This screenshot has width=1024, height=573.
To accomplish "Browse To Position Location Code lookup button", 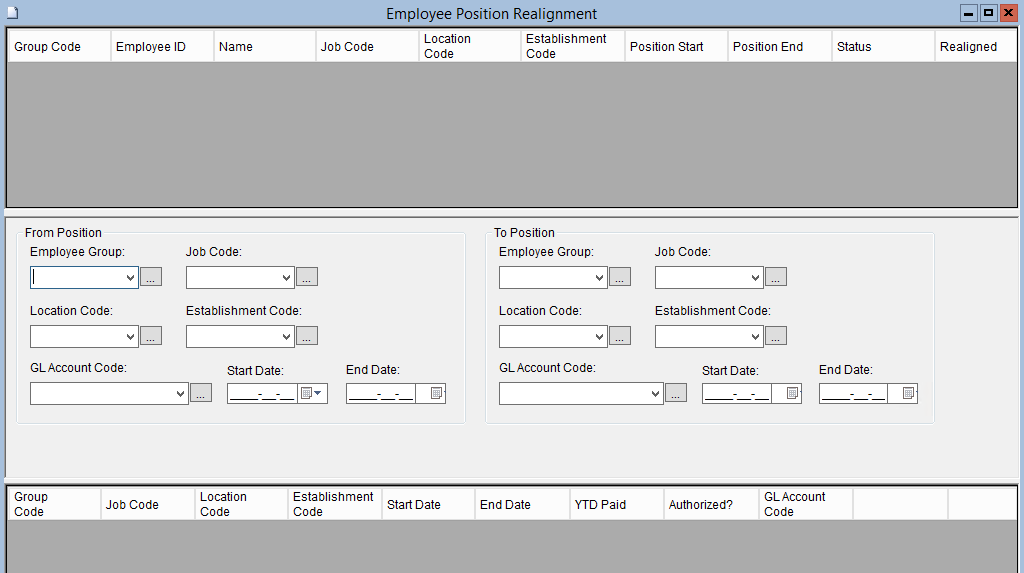I will point(620,337).
